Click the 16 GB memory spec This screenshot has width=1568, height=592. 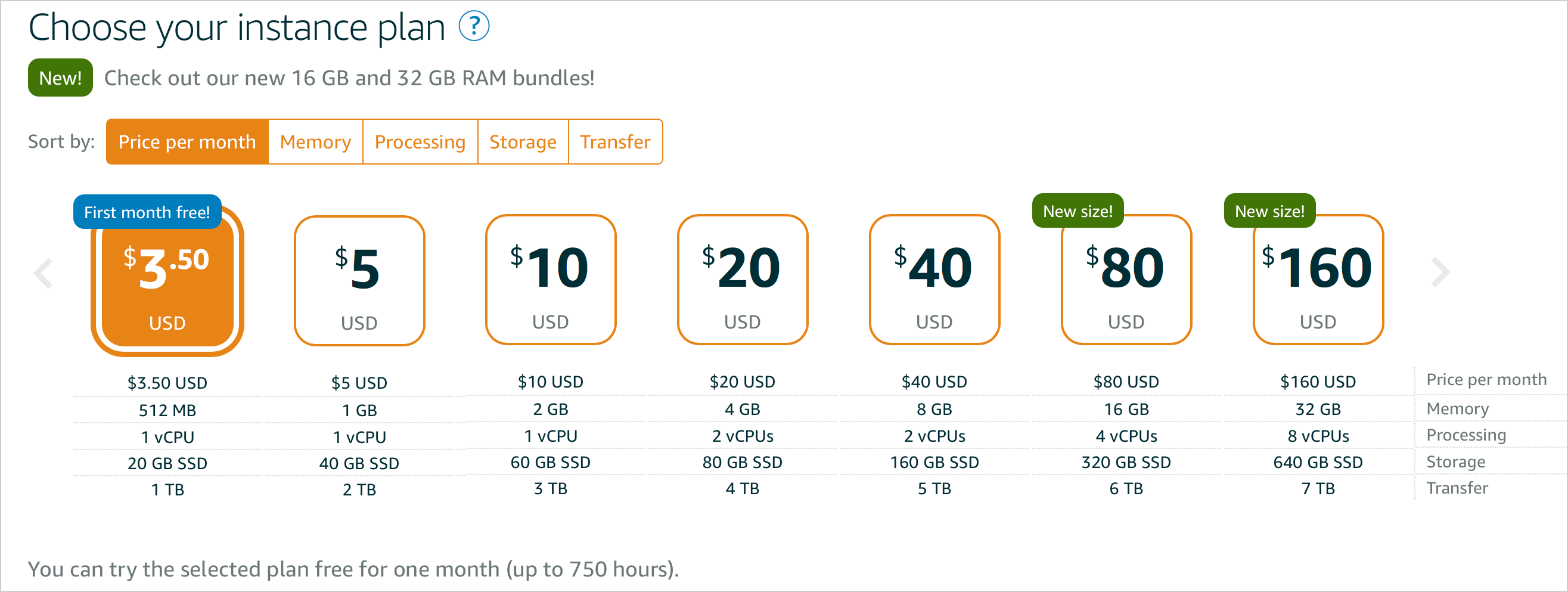tap(1126, 410)
